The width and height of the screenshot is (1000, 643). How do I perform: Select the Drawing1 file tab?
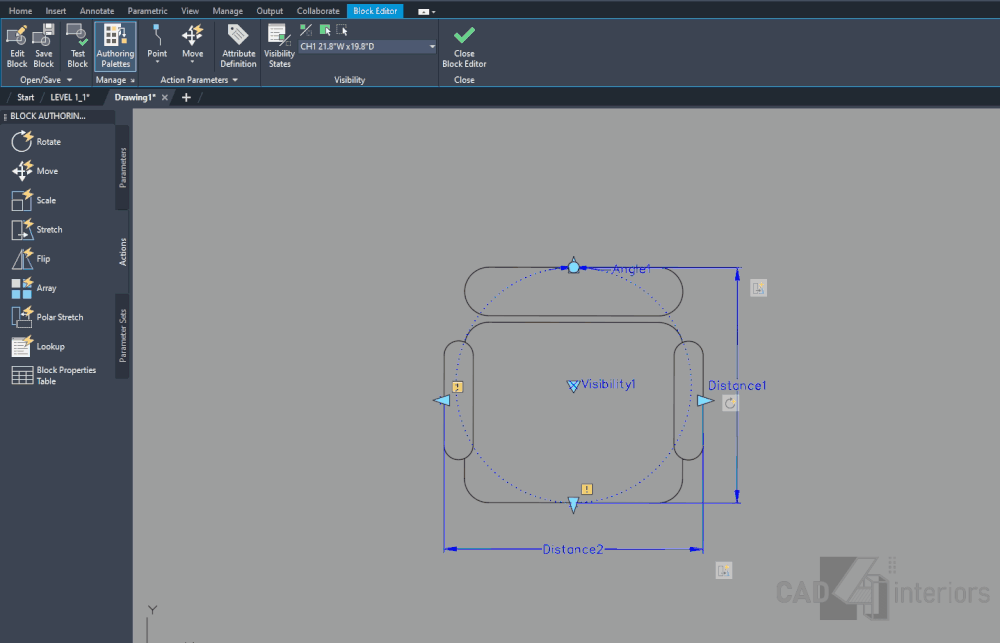click(x=135, y=98)
